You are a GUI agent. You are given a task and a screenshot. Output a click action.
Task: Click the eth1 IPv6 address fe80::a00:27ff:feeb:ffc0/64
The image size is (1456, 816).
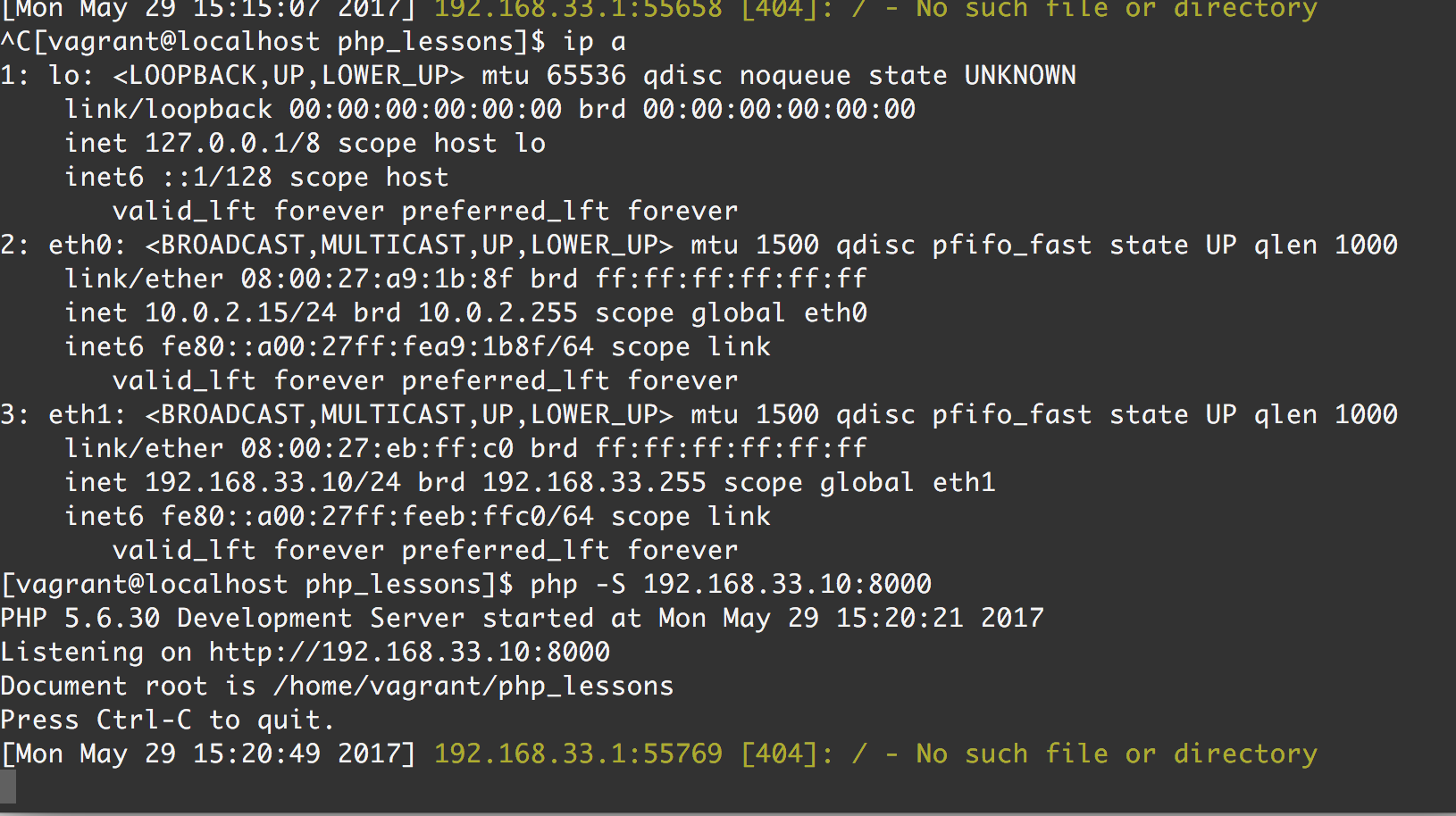[x=377, y=517]
